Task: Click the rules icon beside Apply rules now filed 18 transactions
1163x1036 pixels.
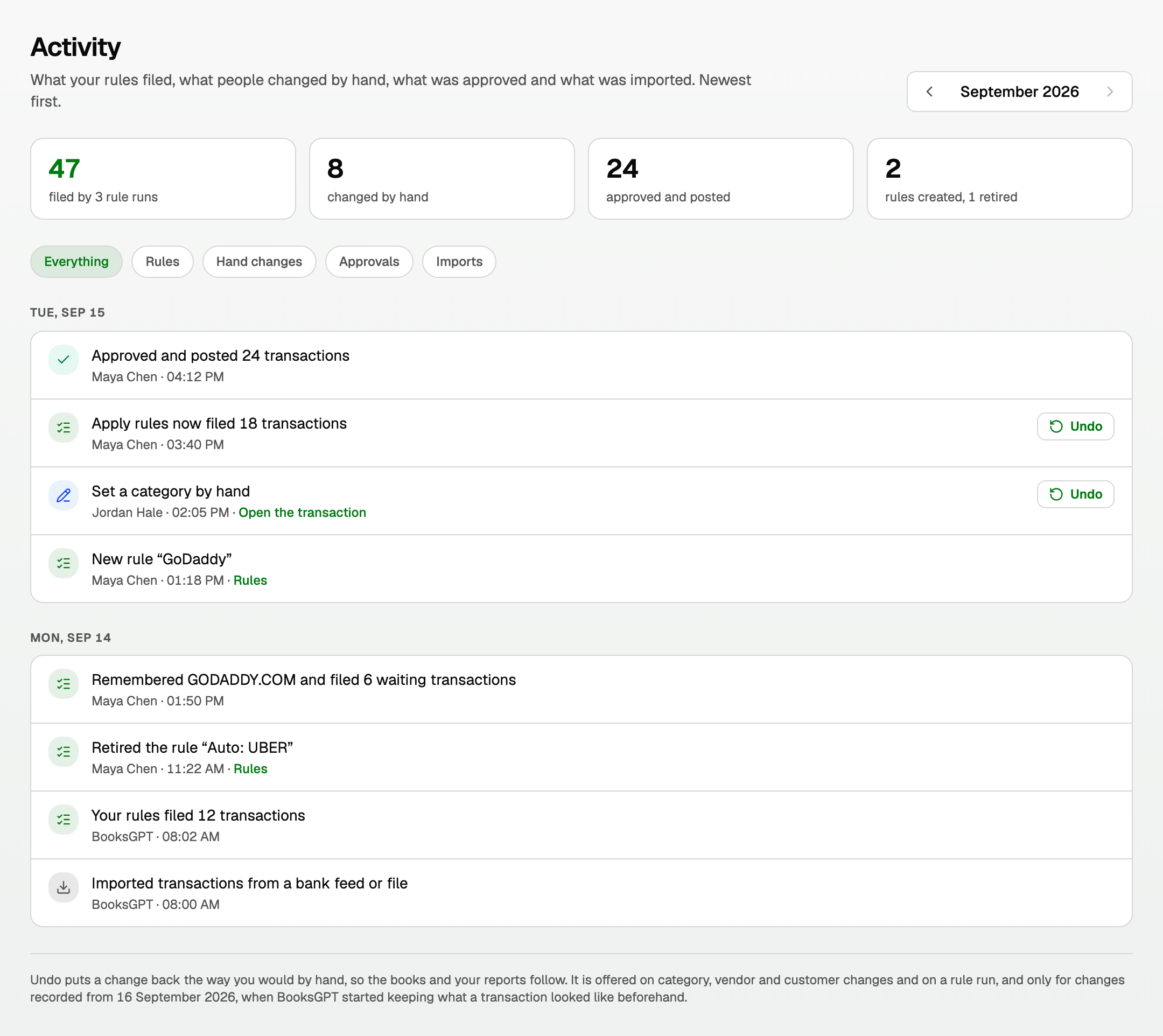Action: [63, 428]
